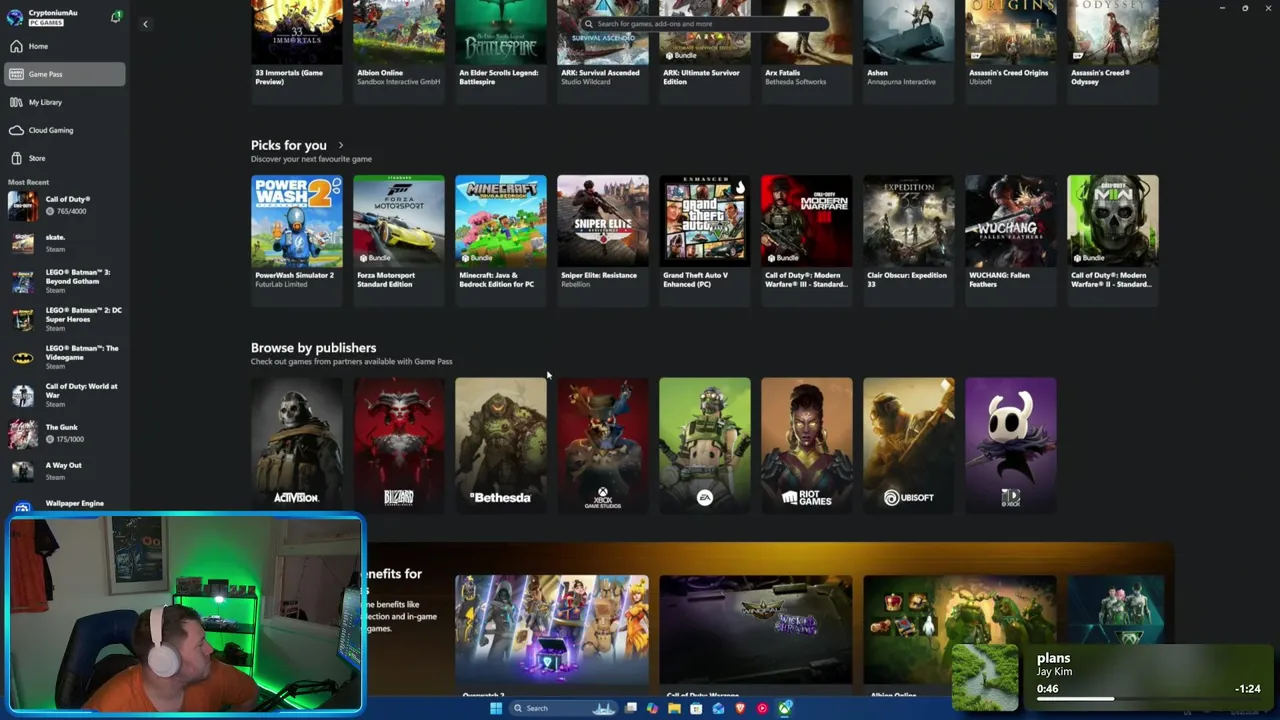Open ARK: Survival Ascended tile
The image size is (1280, 720).
click(x=603, y=52)
